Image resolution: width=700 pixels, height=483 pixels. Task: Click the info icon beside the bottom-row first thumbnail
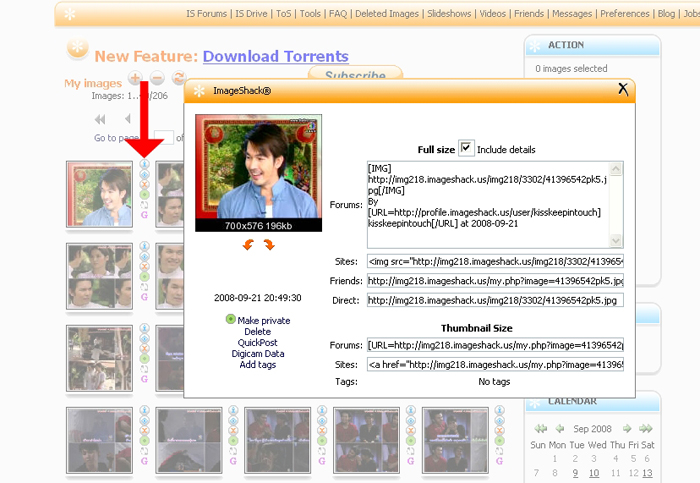pyautogui.click(x=144, y=410)
